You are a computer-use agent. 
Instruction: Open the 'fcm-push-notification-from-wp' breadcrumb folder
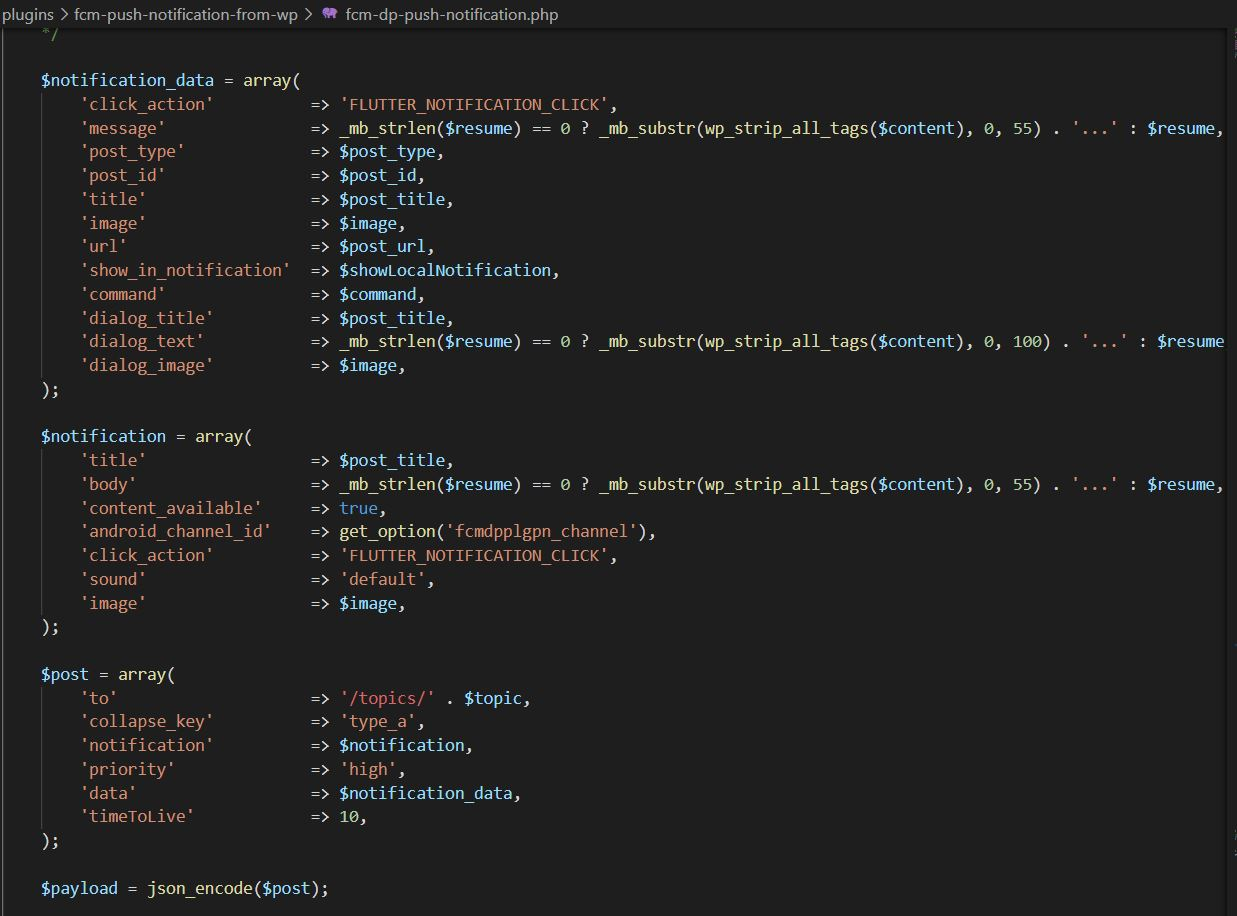coord(186,14)
